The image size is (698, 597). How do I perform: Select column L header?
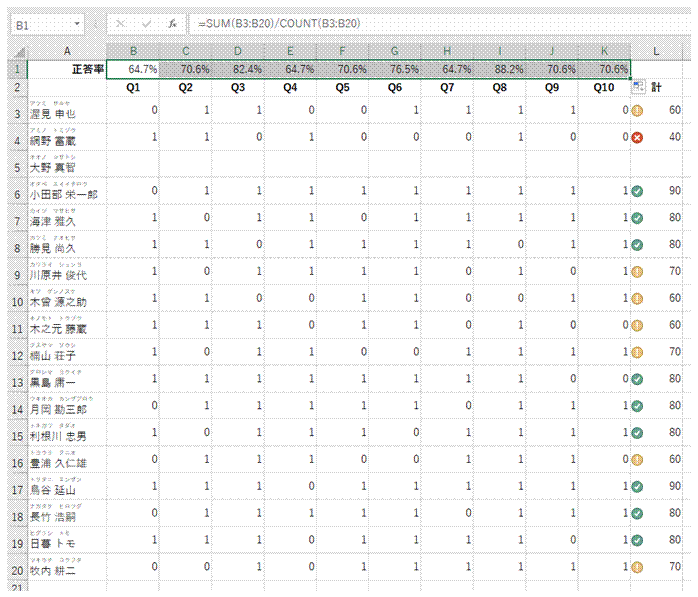click(656, 51)
